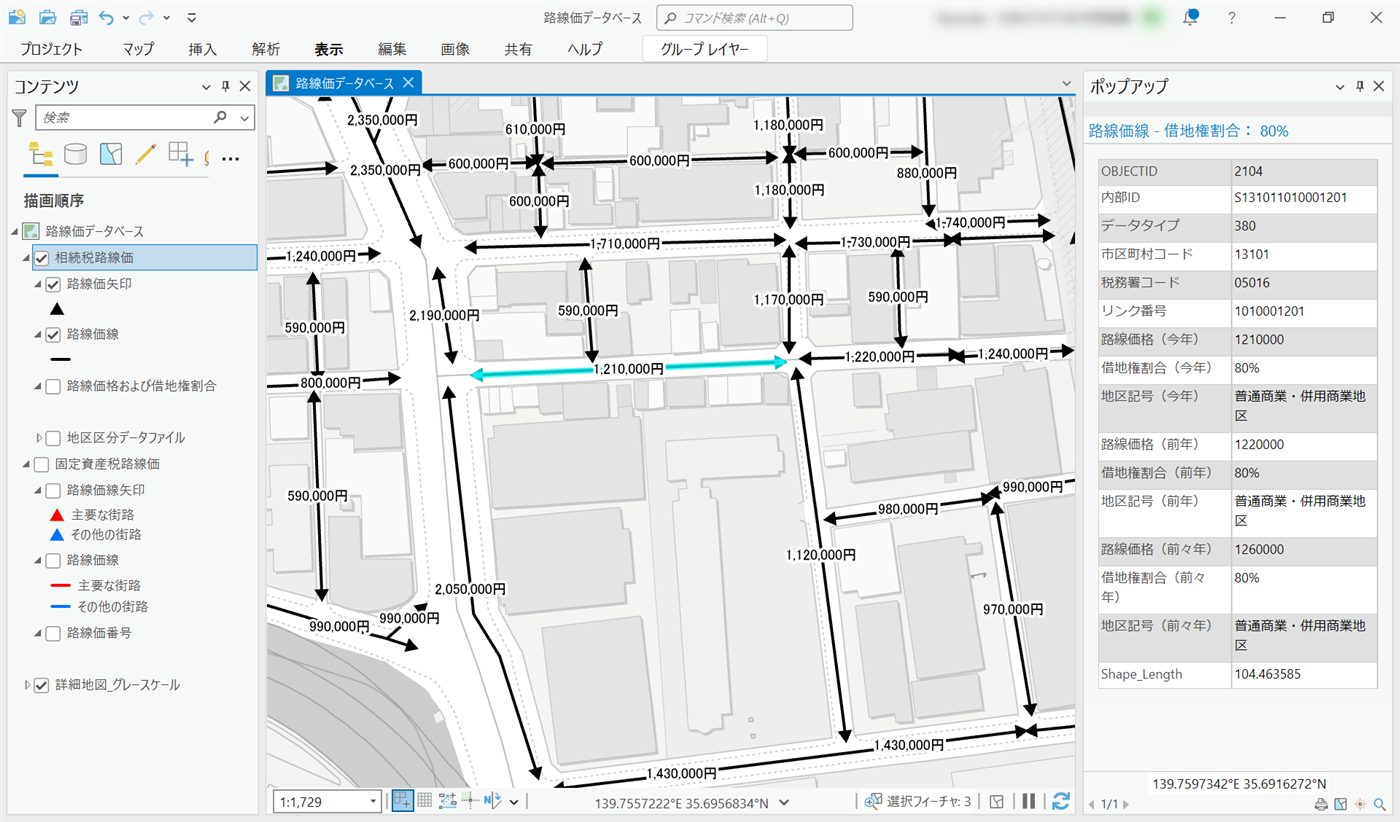
Task: Open the map scale dropdown
Action: coord(374,801)
